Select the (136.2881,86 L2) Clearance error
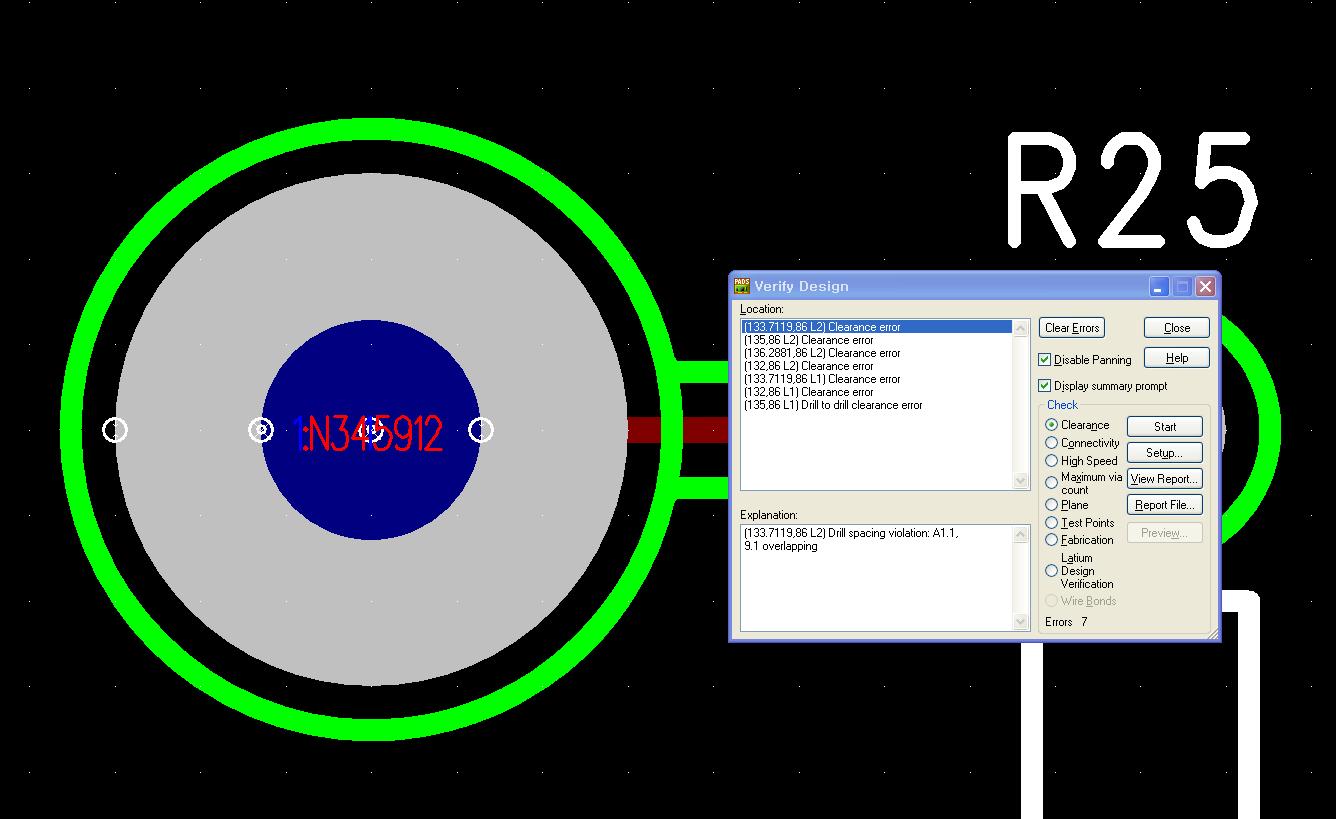The height and width of the screenshot is (819, 1336). coord(821,353)
